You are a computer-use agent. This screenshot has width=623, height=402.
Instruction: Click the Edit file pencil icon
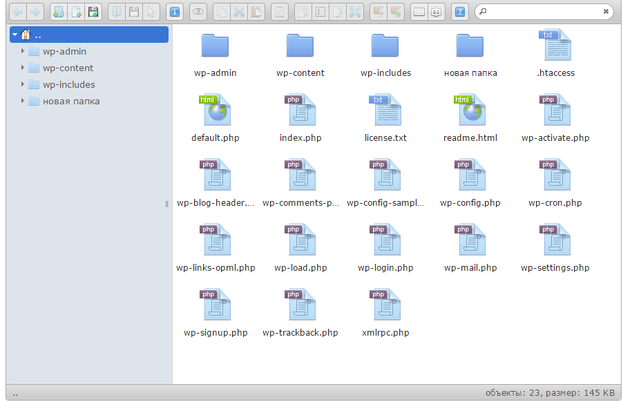[338, 12]
